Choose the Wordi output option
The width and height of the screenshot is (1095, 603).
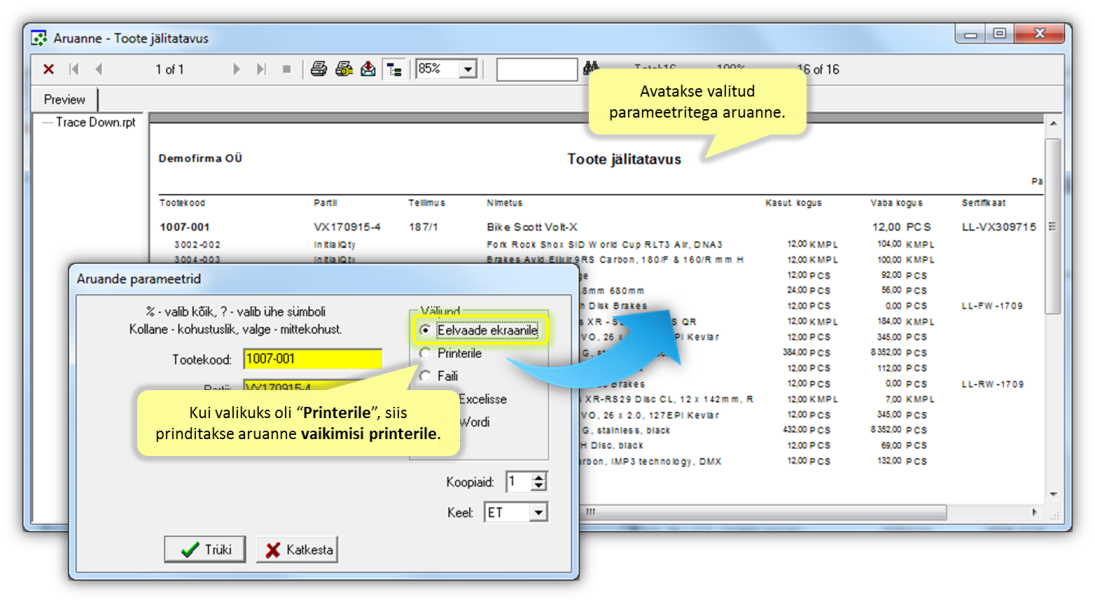[474, 422]
